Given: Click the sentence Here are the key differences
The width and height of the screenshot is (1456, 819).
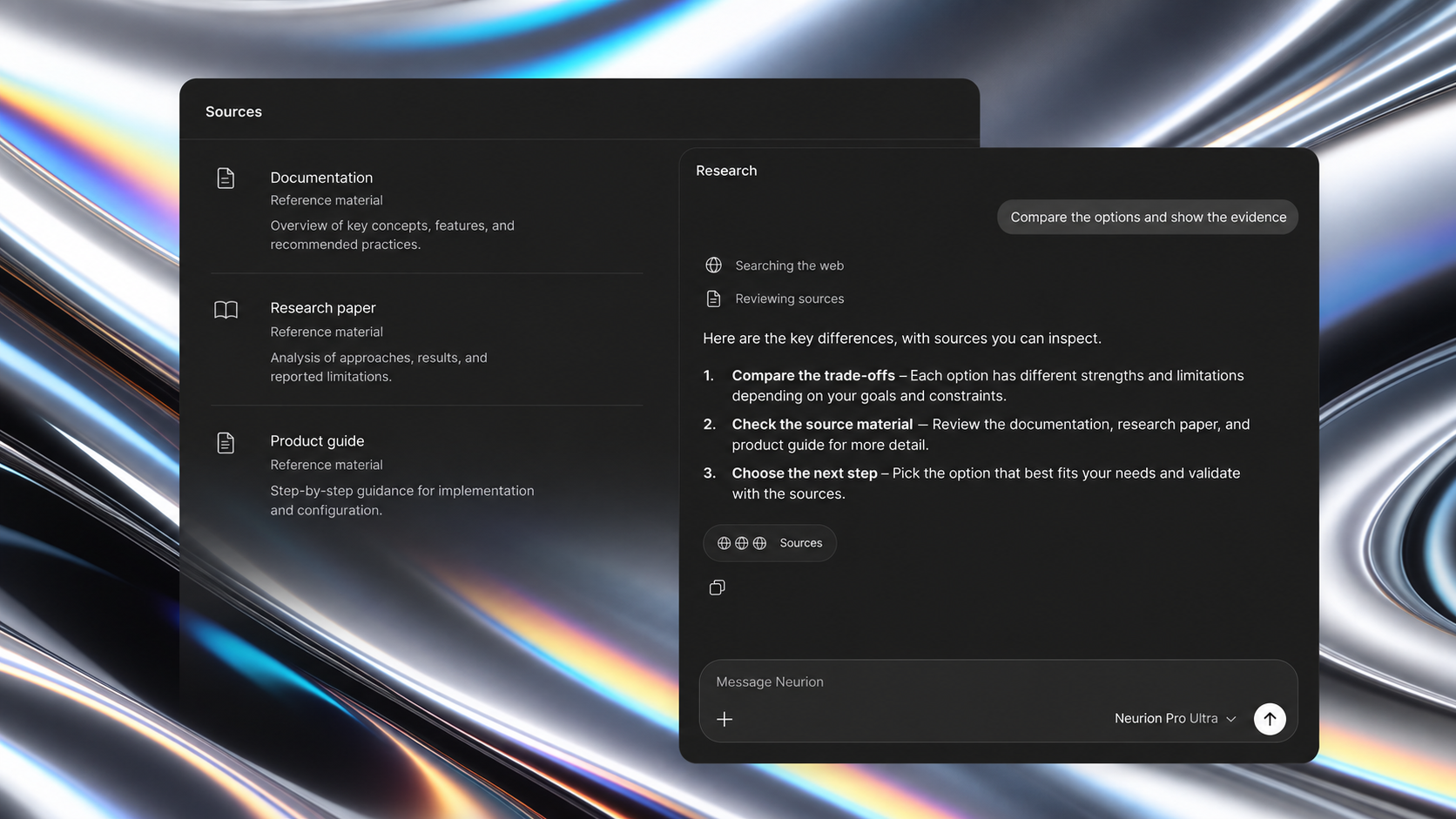Looking at the screenshot, I should (902, 338).
